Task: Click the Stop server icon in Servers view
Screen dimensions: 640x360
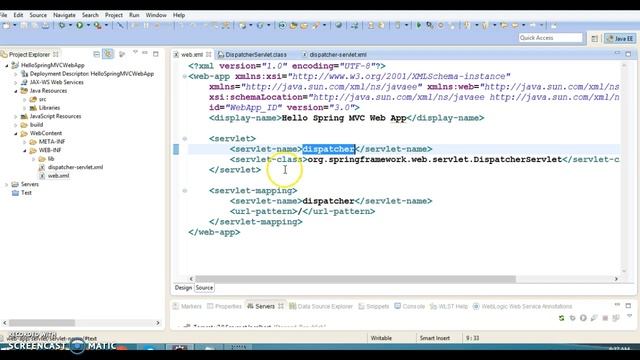Action: (605, 318)
